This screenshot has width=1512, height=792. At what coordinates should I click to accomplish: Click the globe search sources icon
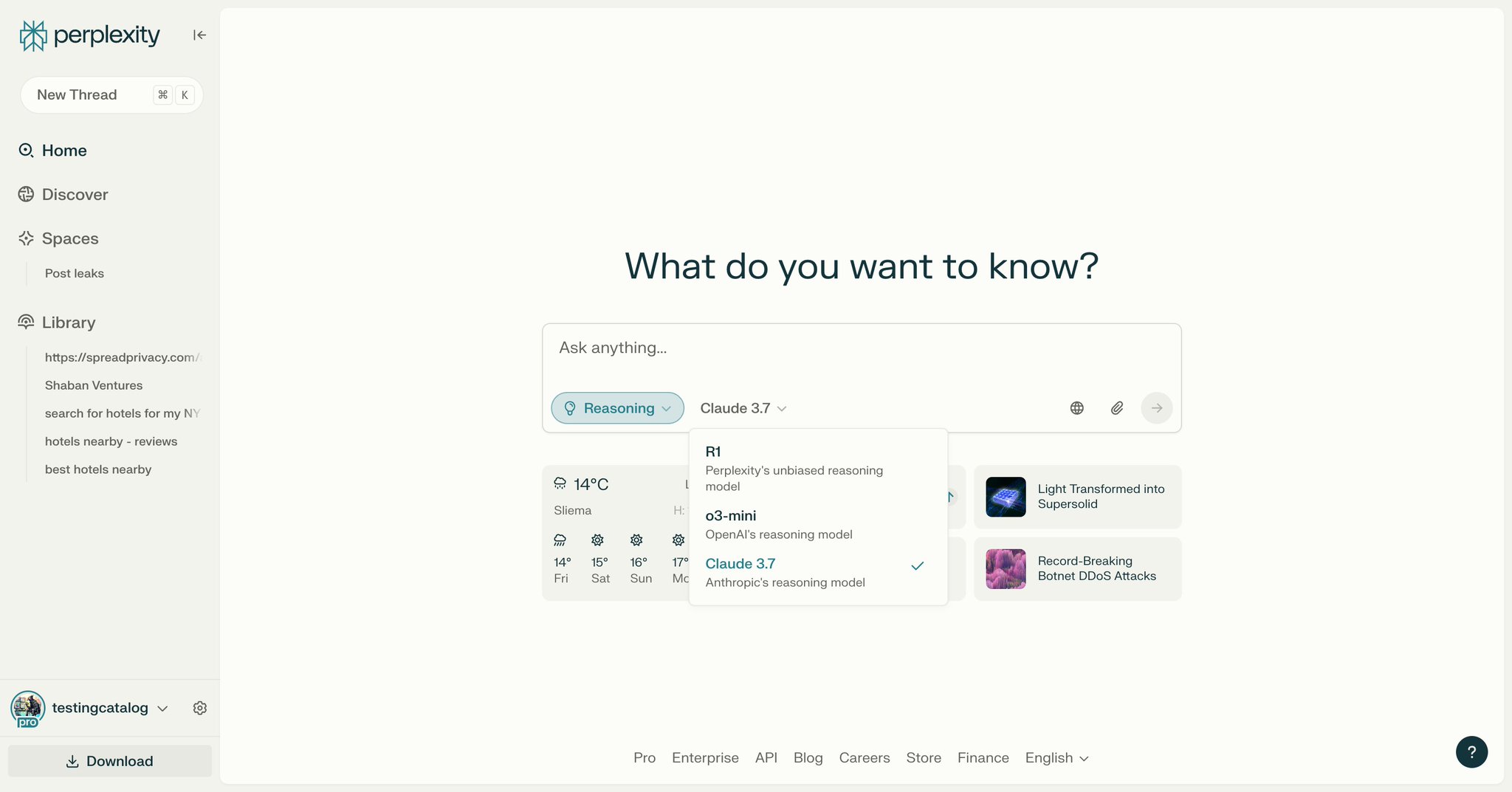[1077, 408]
